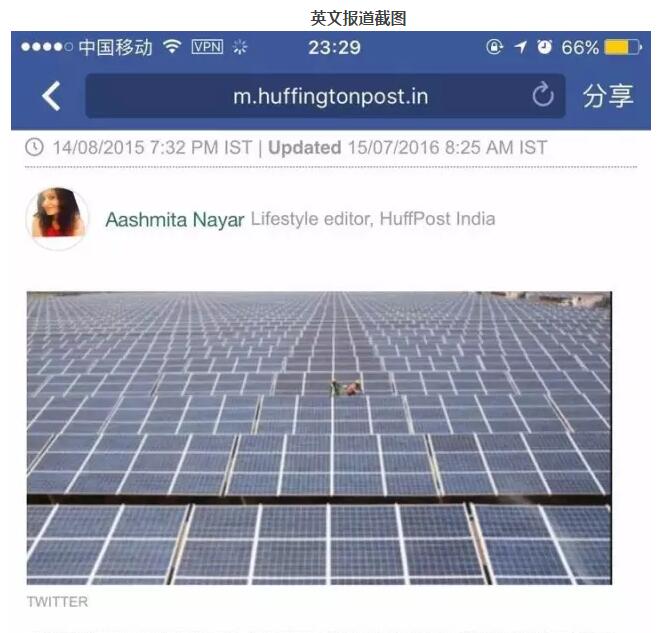Tap the author profile photo
Image resolution: width=662 pixels, height=633 pixels.
57,217
